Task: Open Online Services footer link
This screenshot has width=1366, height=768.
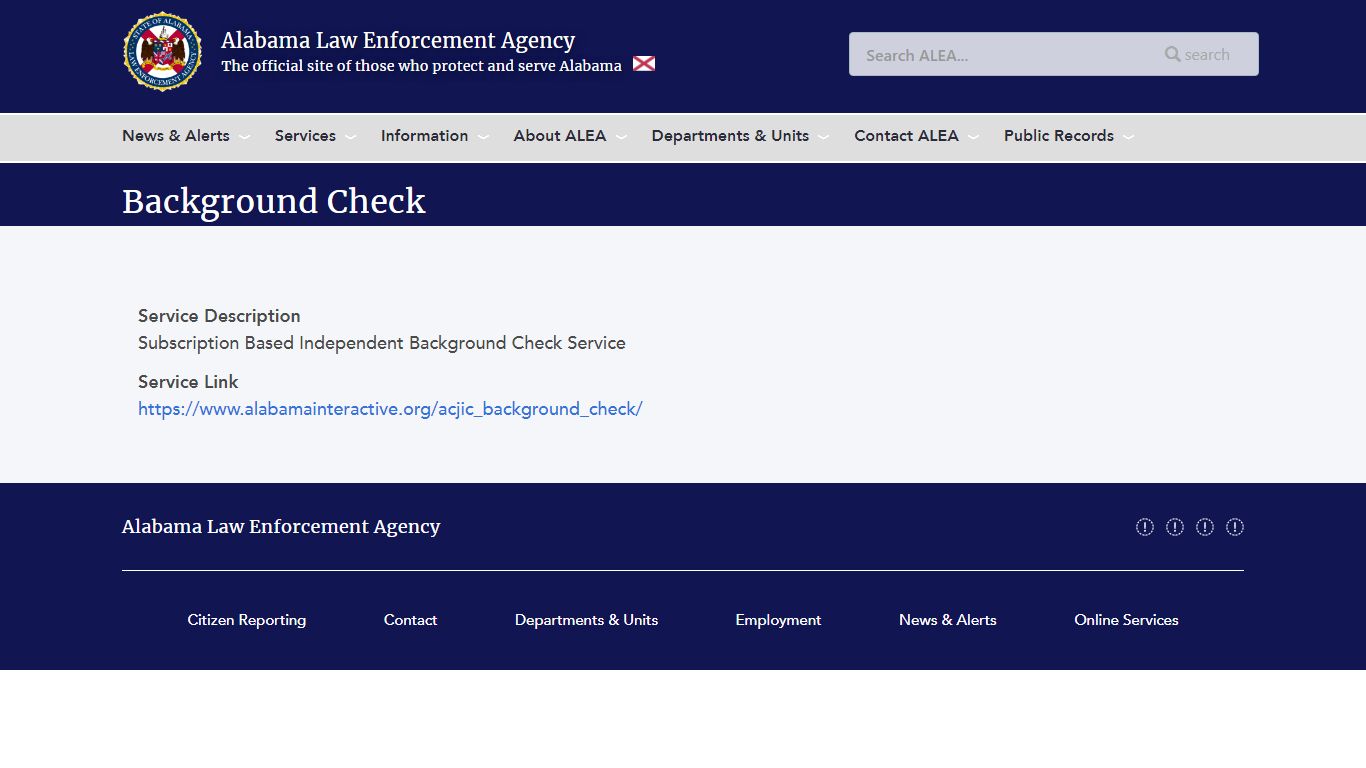Action: point(1127,620)
